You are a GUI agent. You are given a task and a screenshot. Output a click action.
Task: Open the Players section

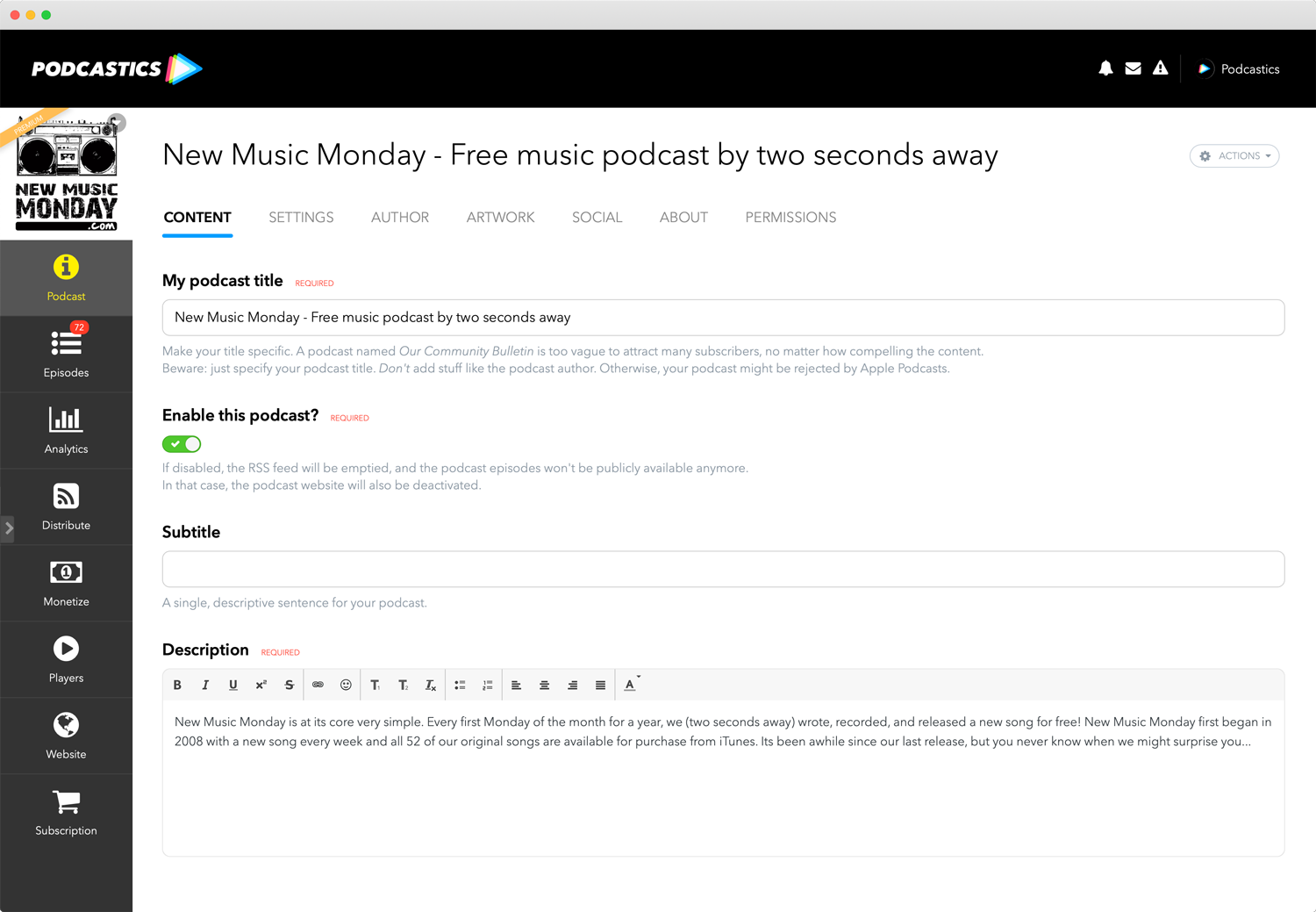coord(66,658)
